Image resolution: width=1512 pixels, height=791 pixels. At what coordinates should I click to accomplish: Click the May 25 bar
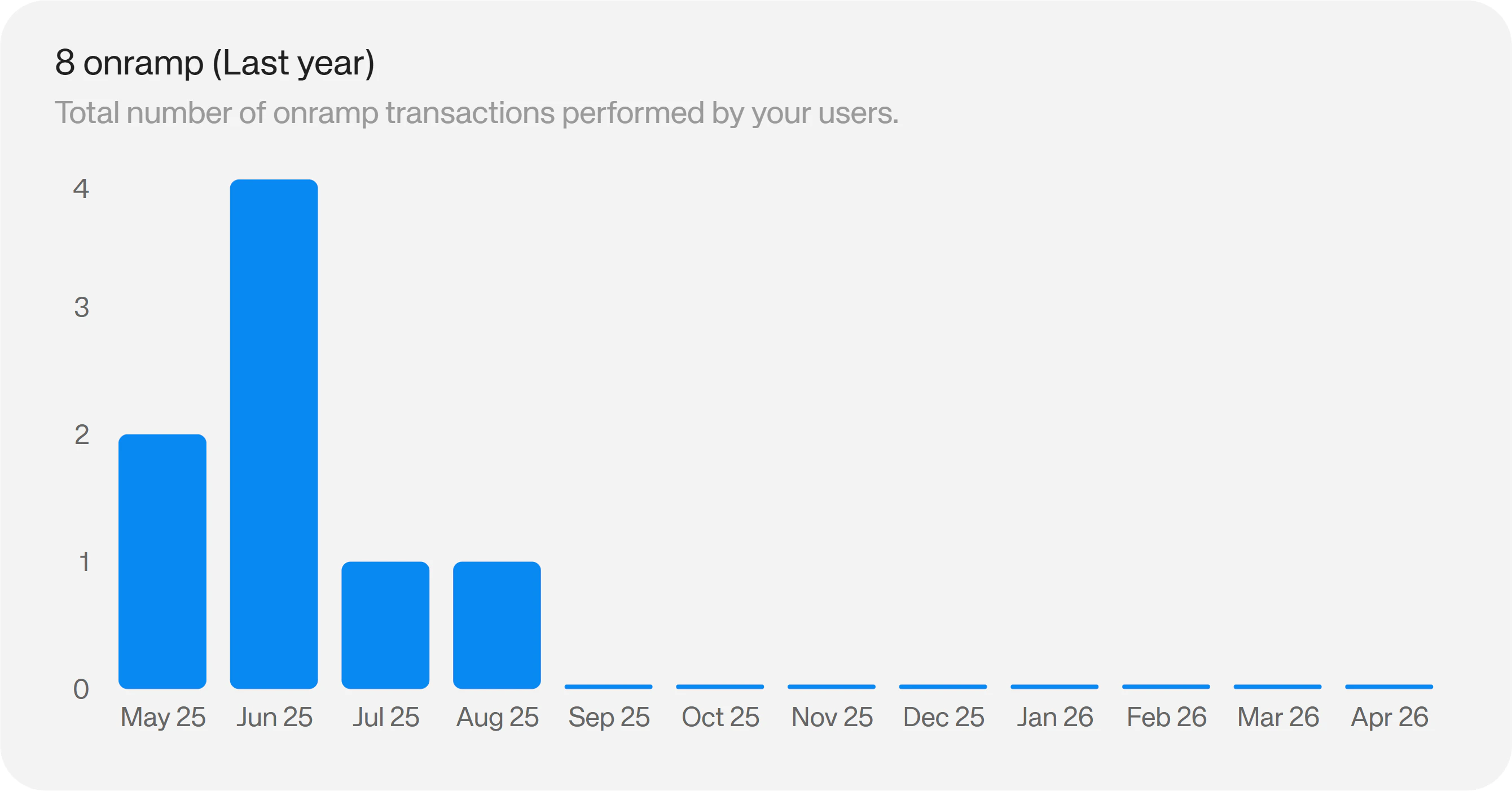(x=162, y=561)
